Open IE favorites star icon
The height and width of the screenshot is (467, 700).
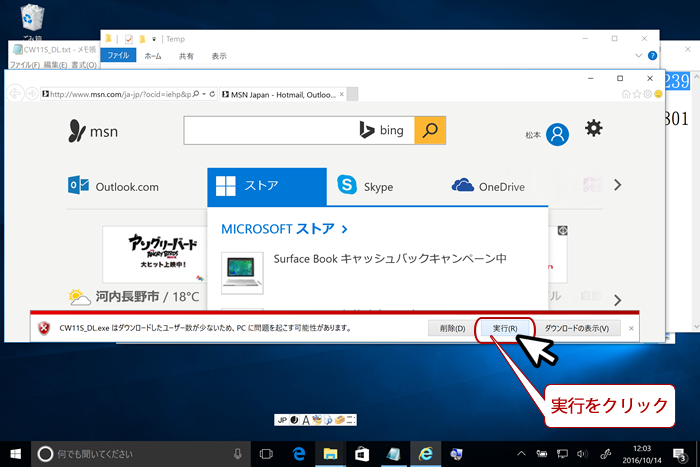637,94
